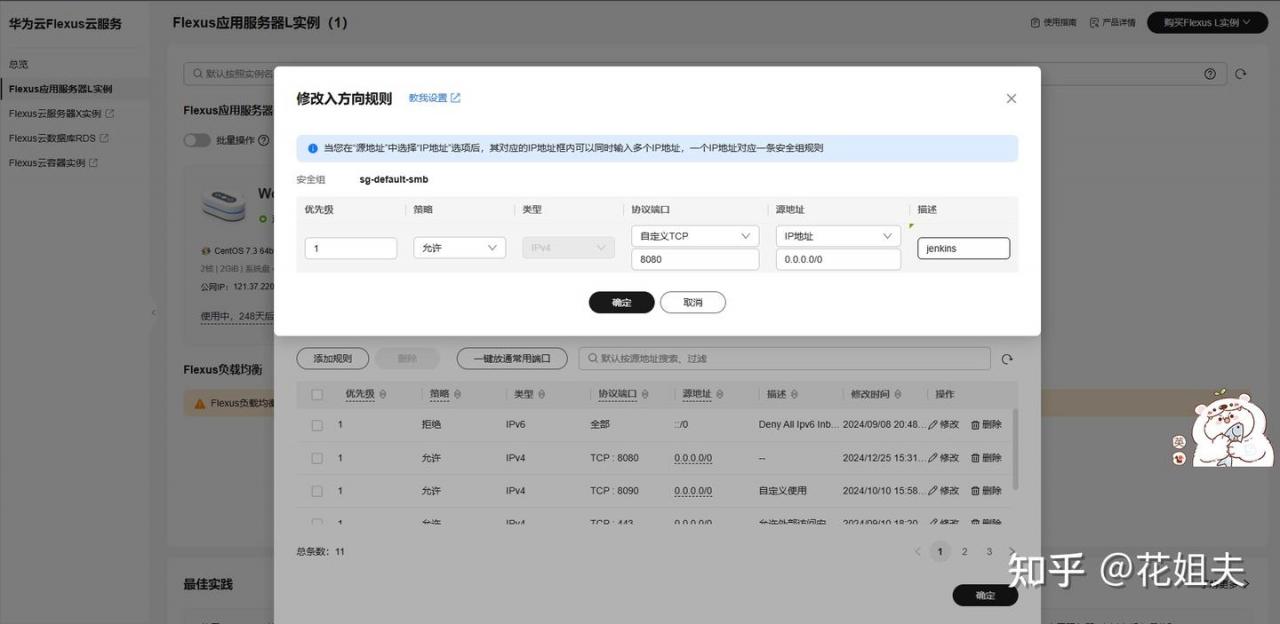1280x624 pixels.
Task: Click the icon beside the 描述 column header
Action: click(x=795, y=395)
